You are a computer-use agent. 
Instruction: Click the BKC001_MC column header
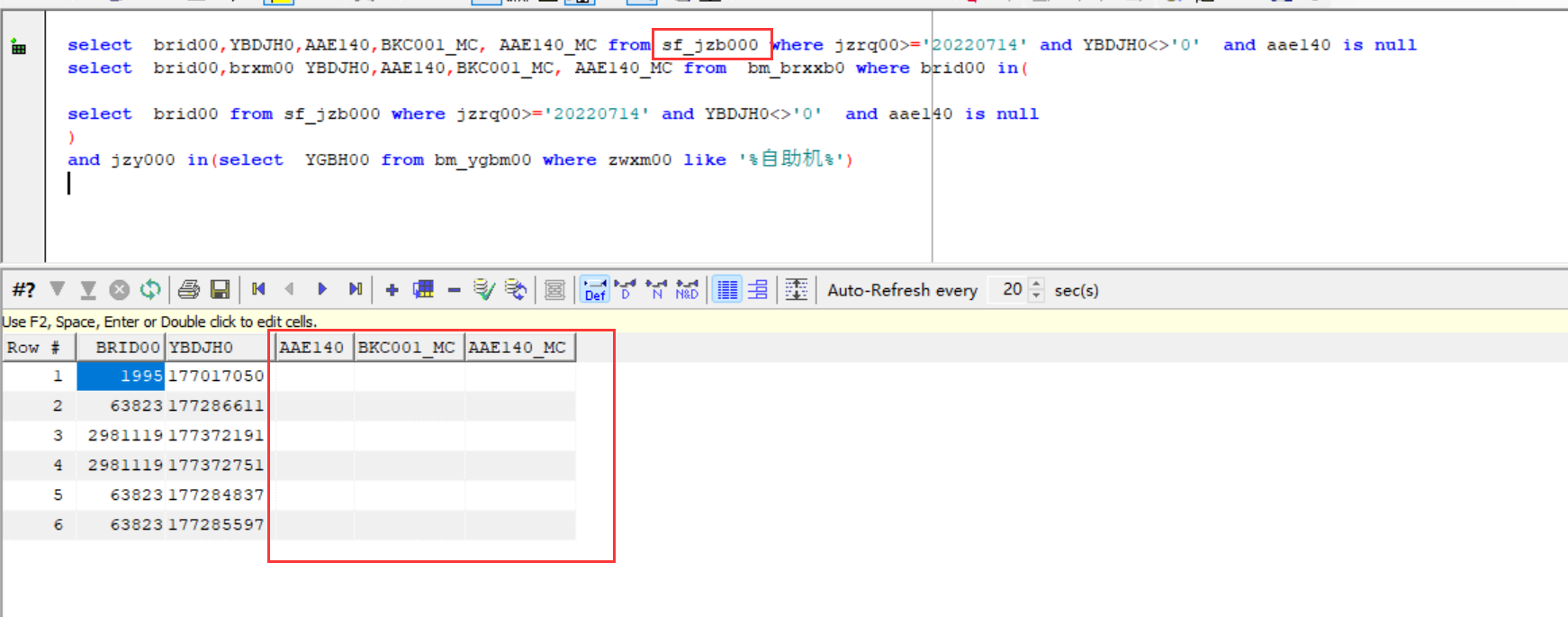click(x=410, y=348)
